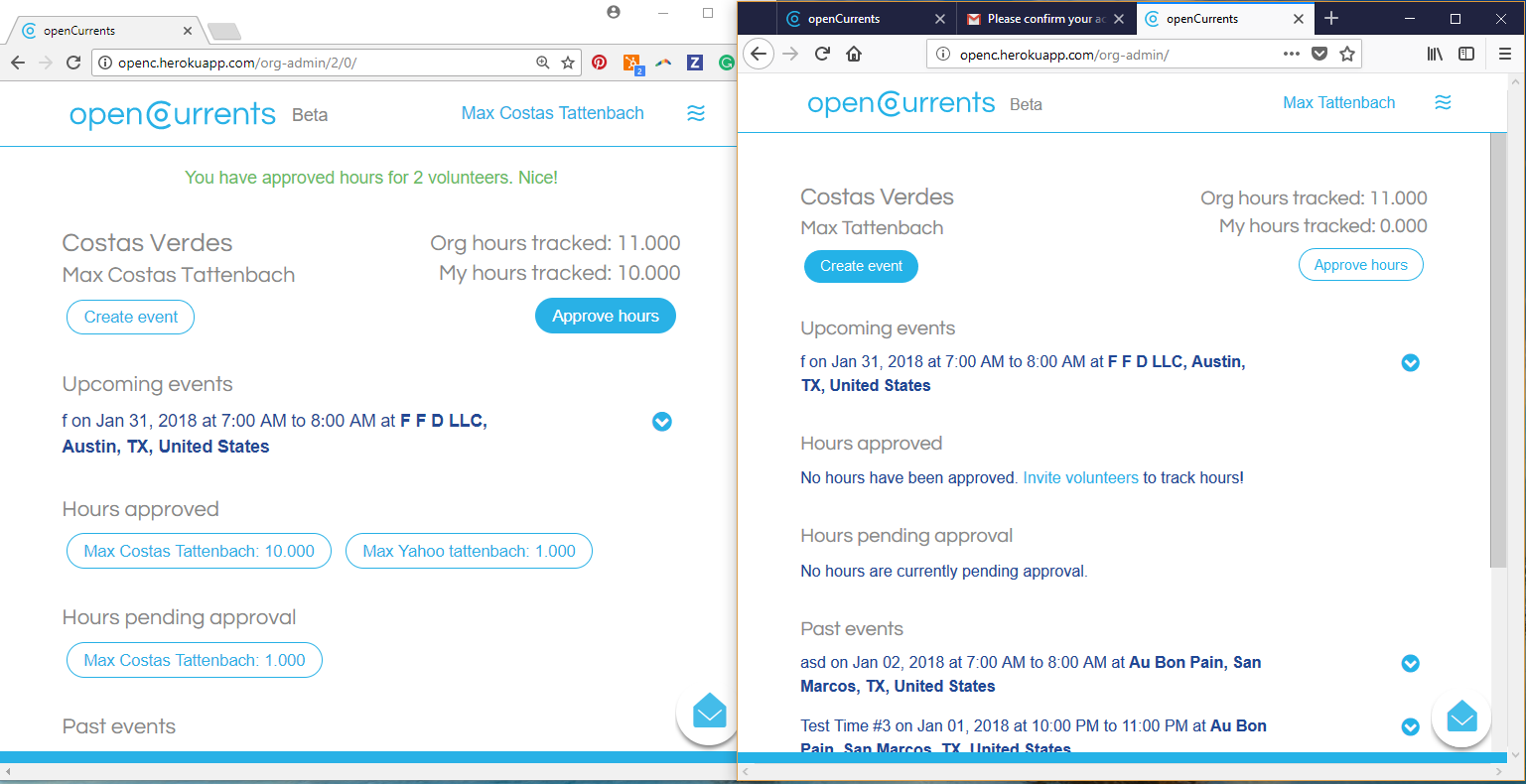Open the Firefox Library icon

pyautogui.click(x=1435, y=54)
